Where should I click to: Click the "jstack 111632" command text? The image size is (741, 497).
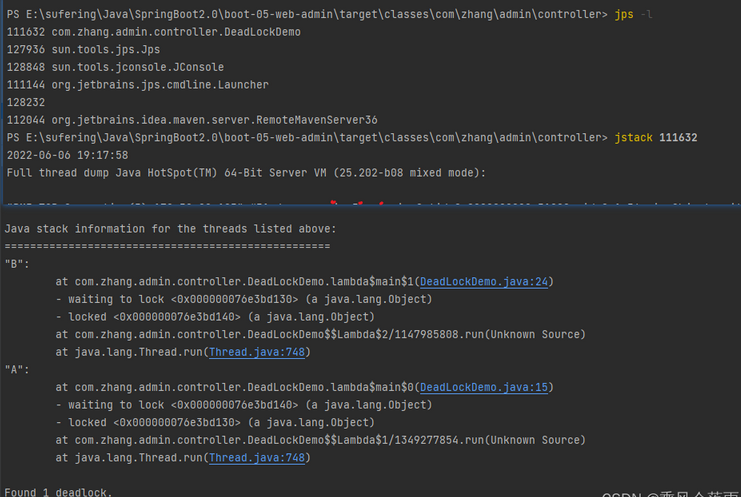pos(657,137)
